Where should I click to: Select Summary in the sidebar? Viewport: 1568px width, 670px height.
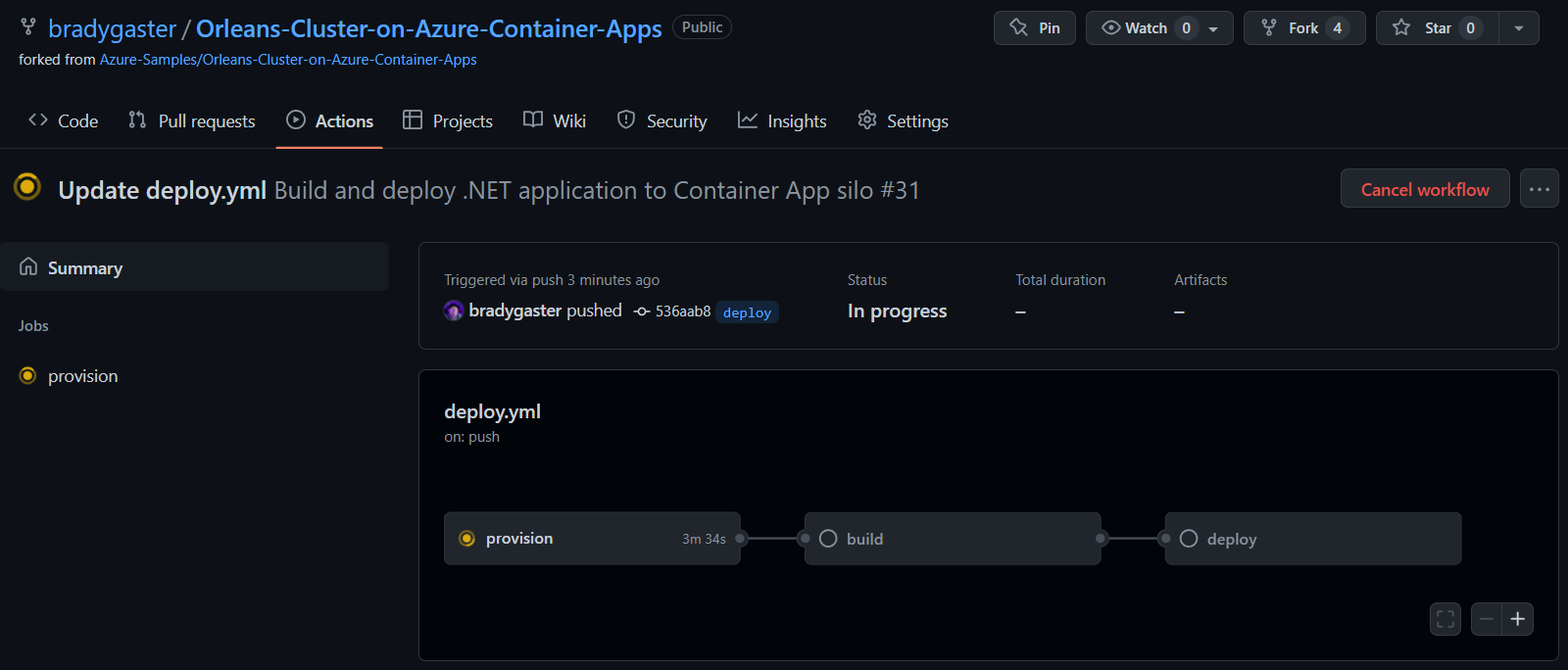(194, 267)
